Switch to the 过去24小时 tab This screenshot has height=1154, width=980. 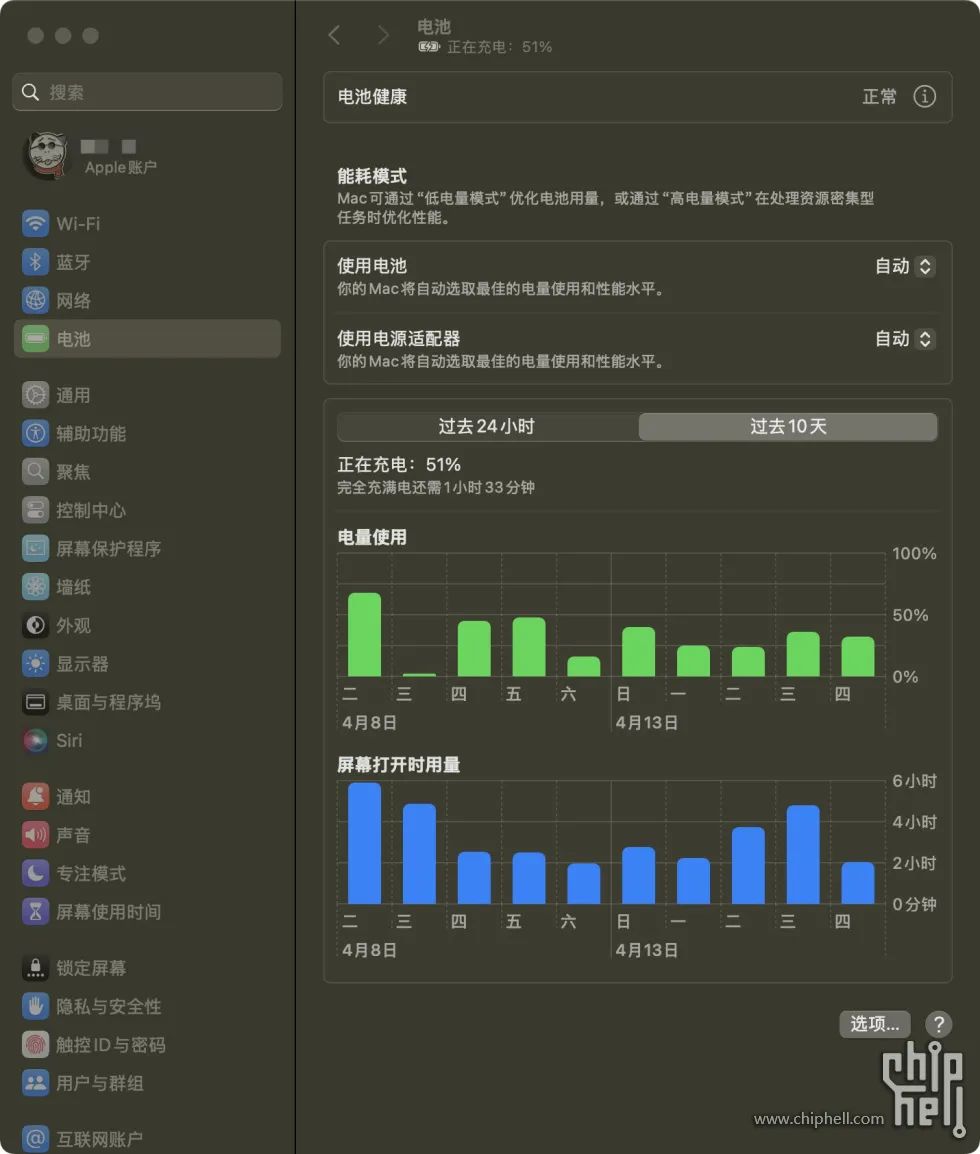point(487,427)
